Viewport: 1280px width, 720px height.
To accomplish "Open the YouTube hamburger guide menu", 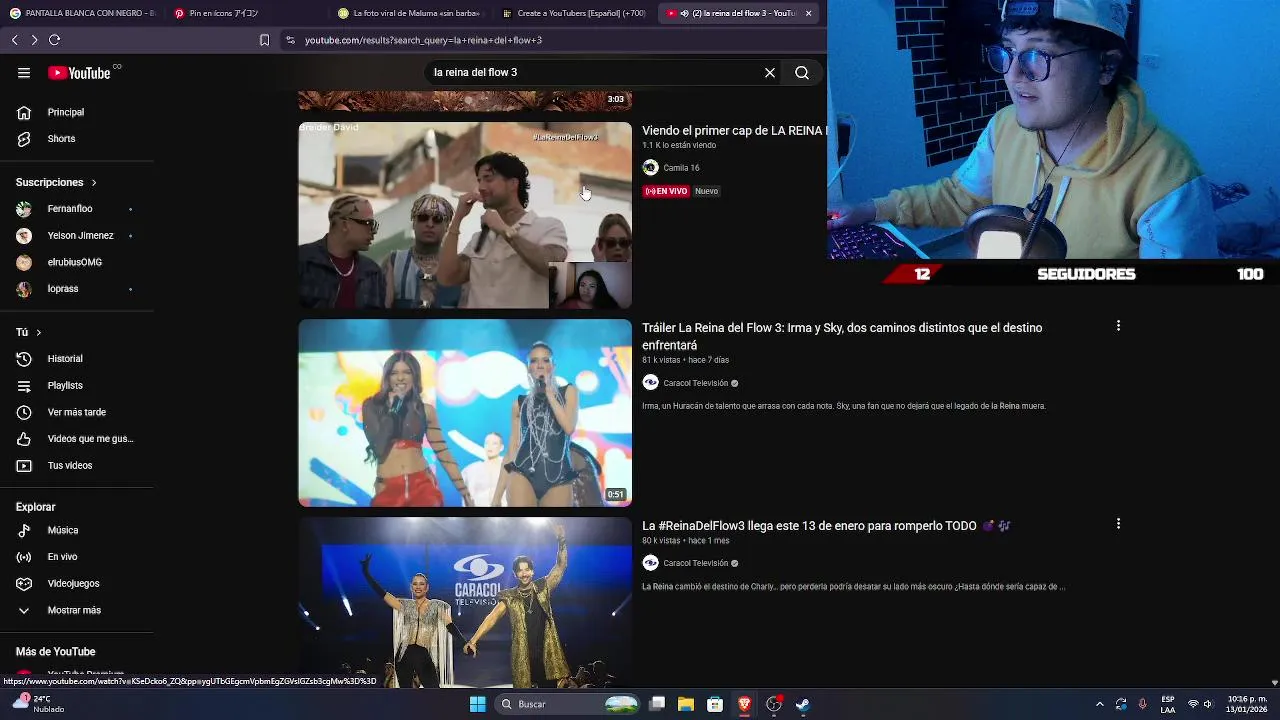I will pos(24,73).
